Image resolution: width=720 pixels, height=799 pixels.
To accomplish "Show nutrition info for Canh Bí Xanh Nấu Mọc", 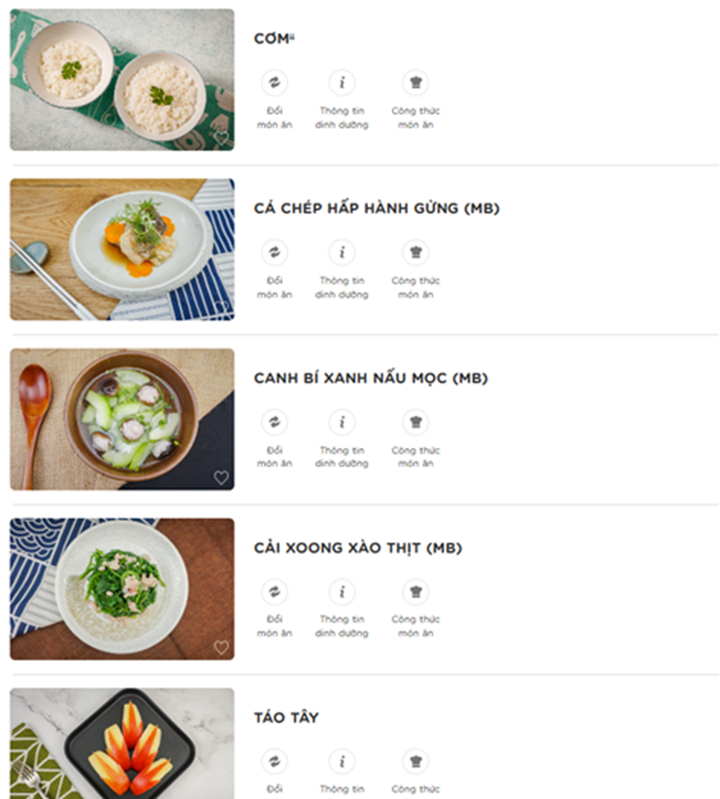I will [x=342, y=422].
